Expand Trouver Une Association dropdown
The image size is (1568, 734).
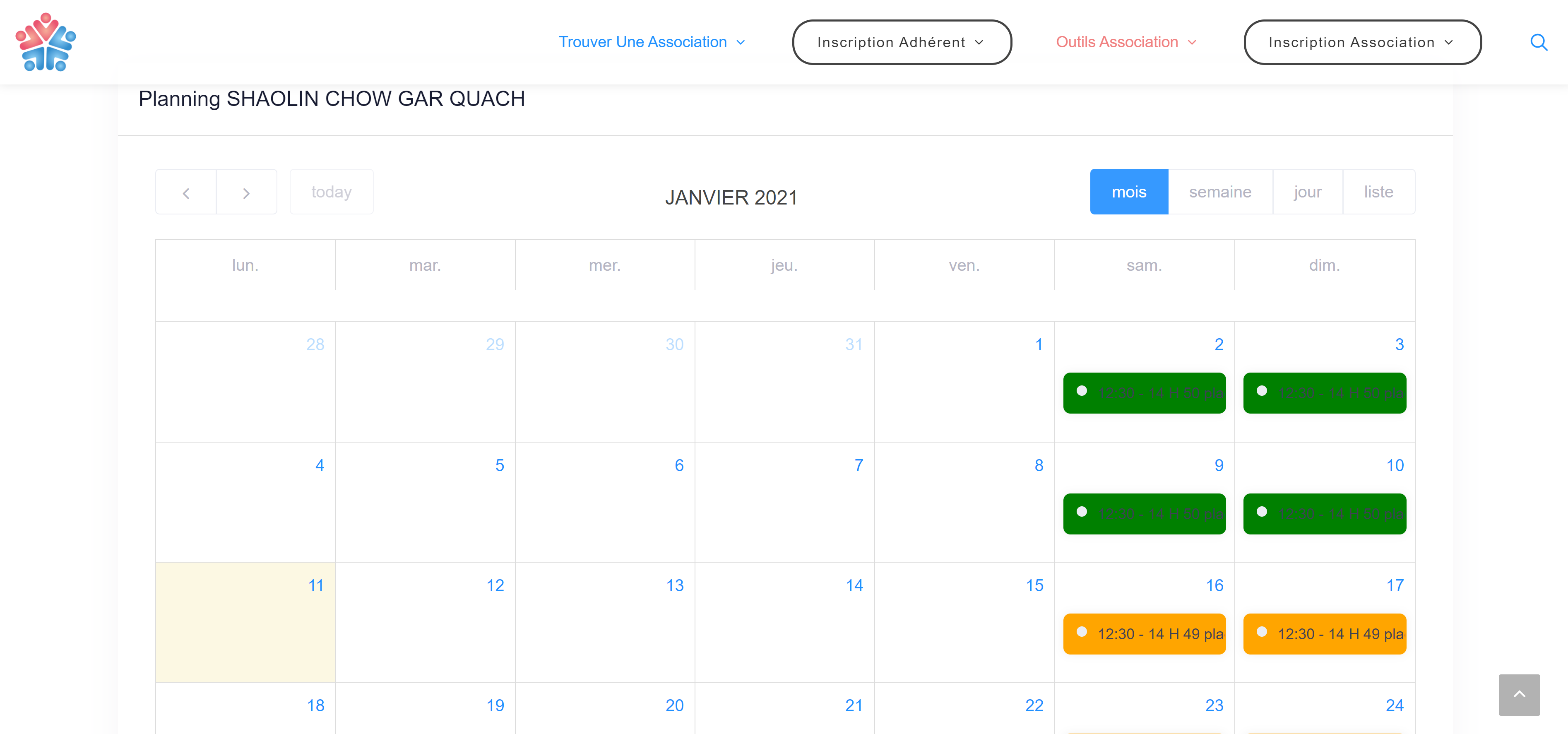(x=651, y=42)
